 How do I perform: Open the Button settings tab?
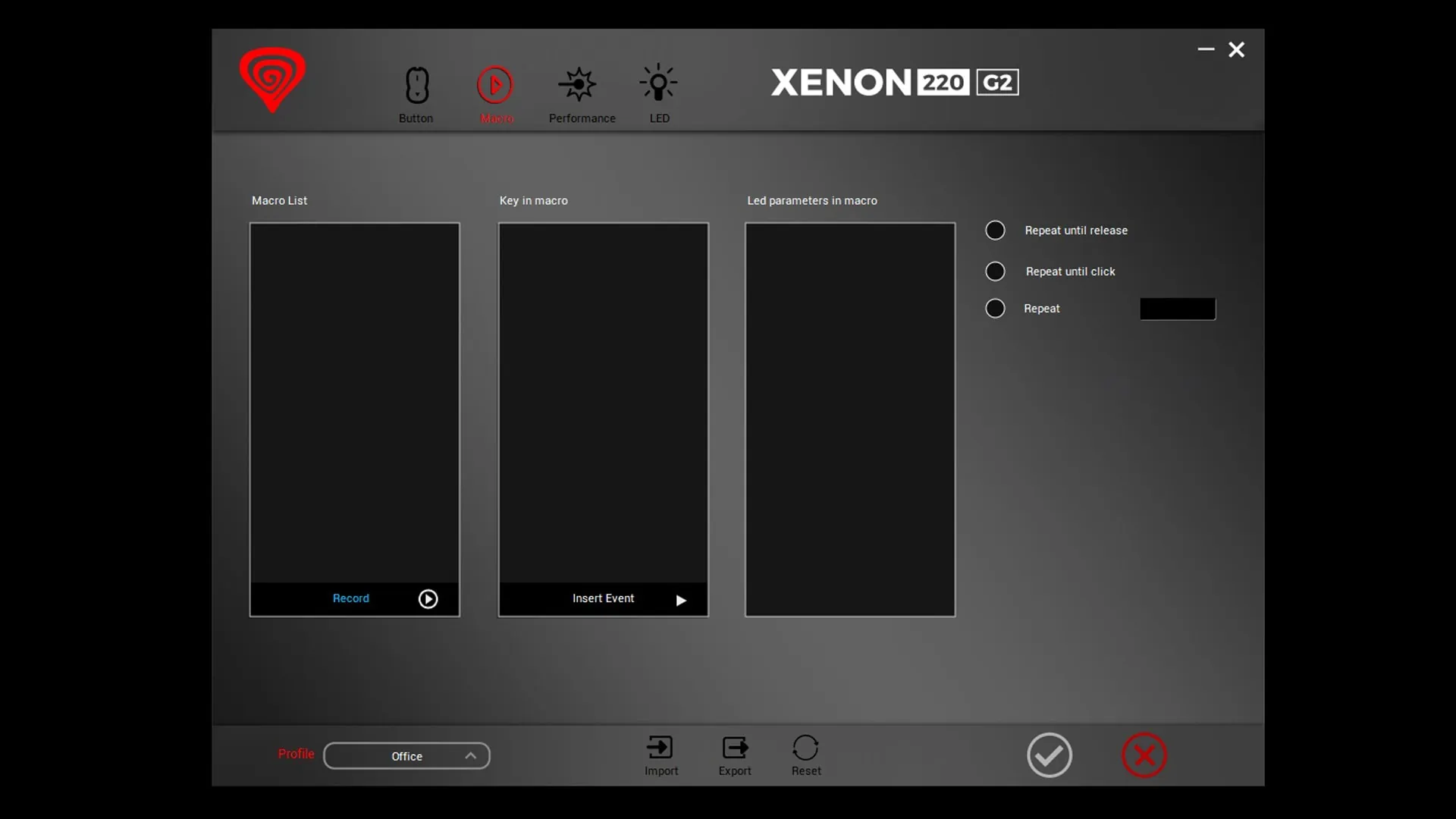click(416, 94)
